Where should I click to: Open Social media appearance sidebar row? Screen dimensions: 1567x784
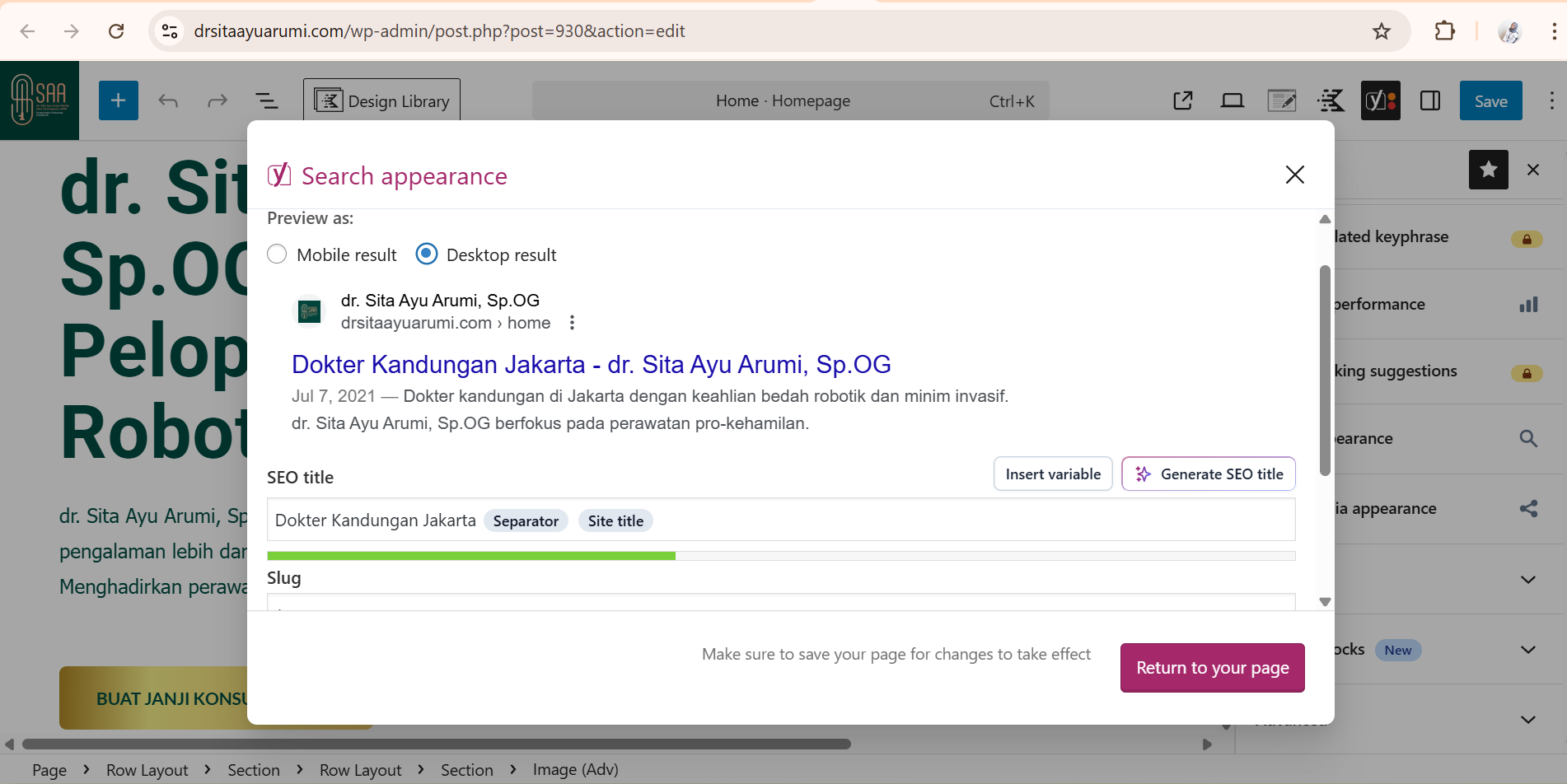click(1438, 509)
